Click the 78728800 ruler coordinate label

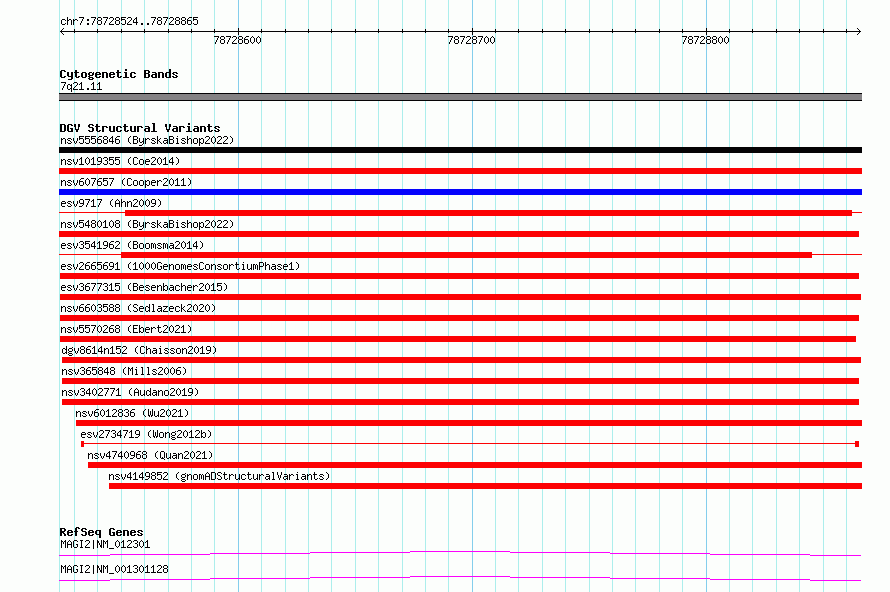coord(705,40)
